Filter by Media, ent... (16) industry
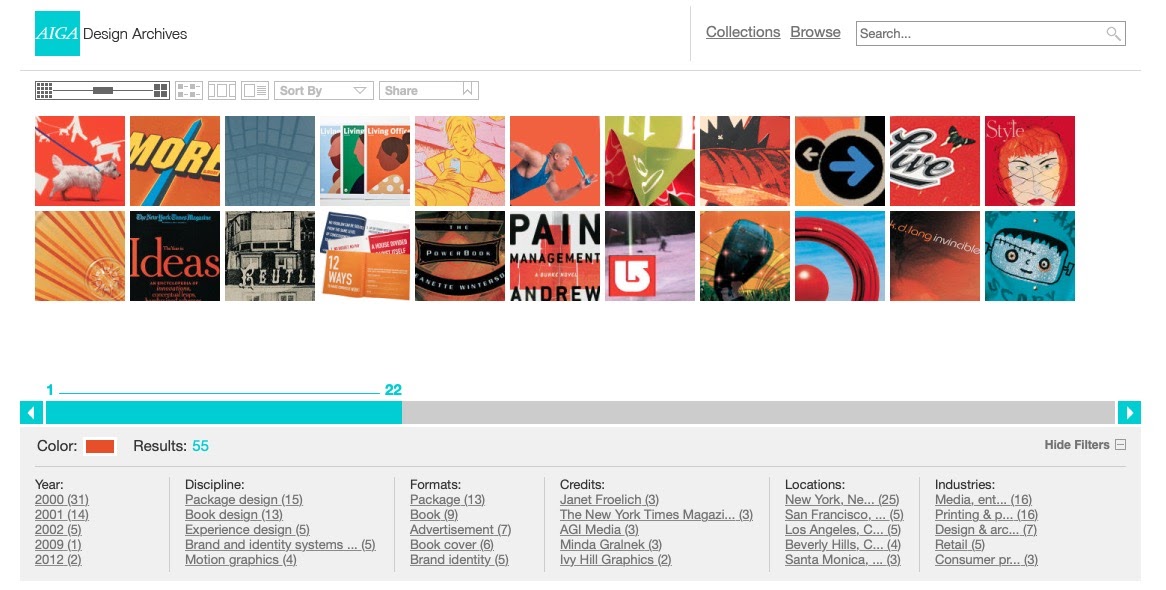The image size is (1166, 590). (984, 500)
